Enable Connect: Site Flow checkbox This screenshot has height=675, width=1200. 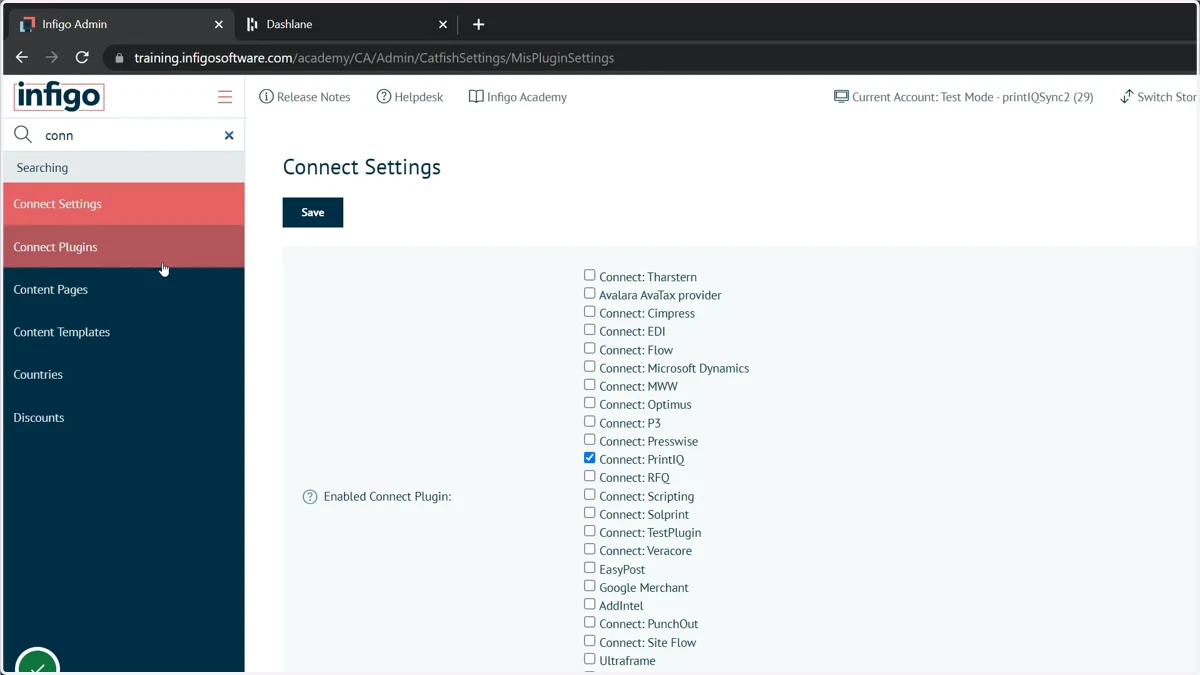tap(590, 641)
